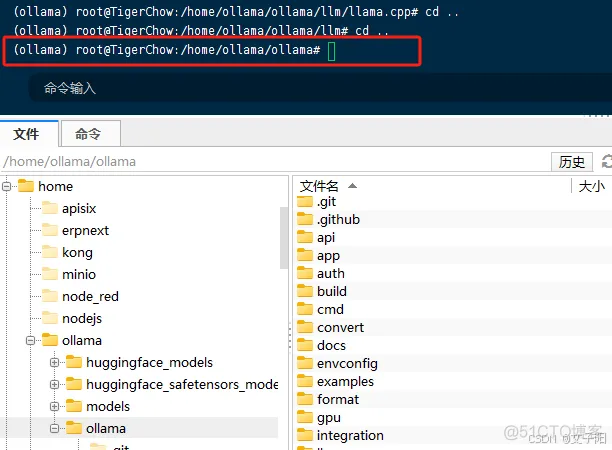Select the "convert" file name text
The image size is (612, 450).
pos(340,327)
